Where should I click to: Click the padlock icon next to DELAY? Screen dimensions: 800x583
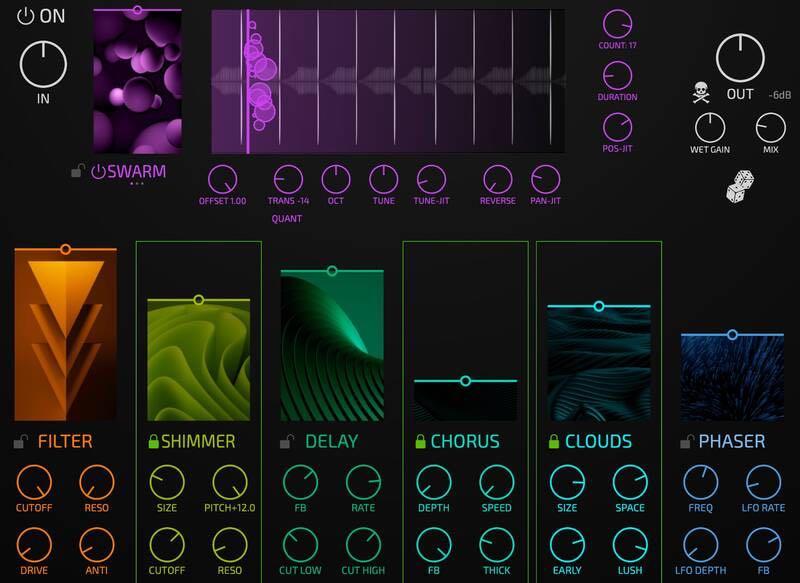(286, 442)
